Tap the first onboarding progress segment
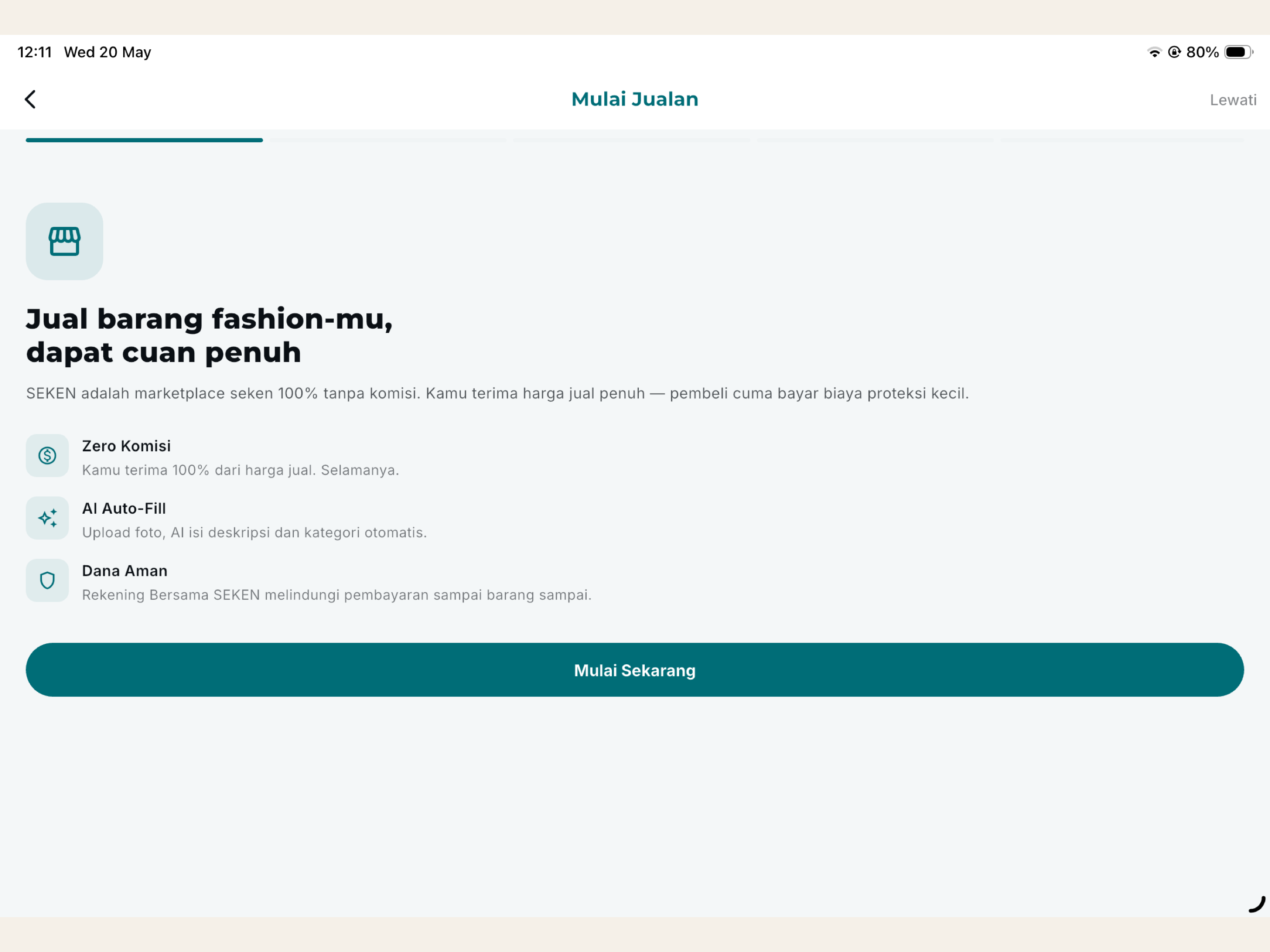Image resolution: width=1270 pixels, height=952 pixels. tap(144, 140)
